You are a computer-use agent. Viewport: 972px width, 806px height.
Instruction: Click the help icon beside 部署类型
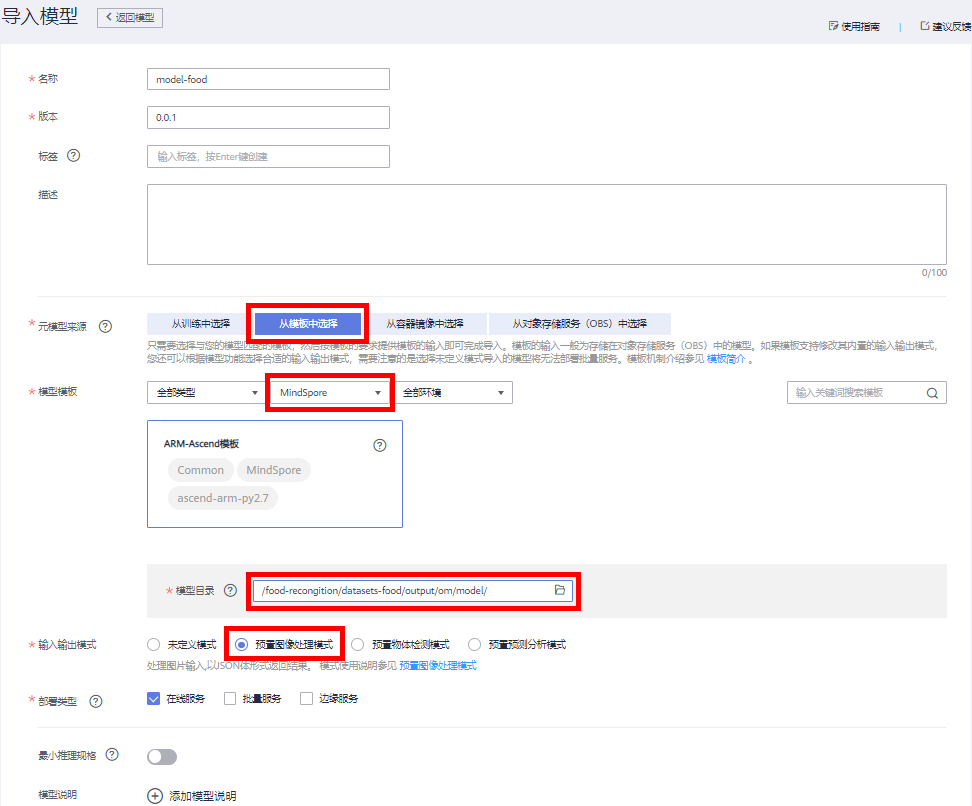point(96,701)
